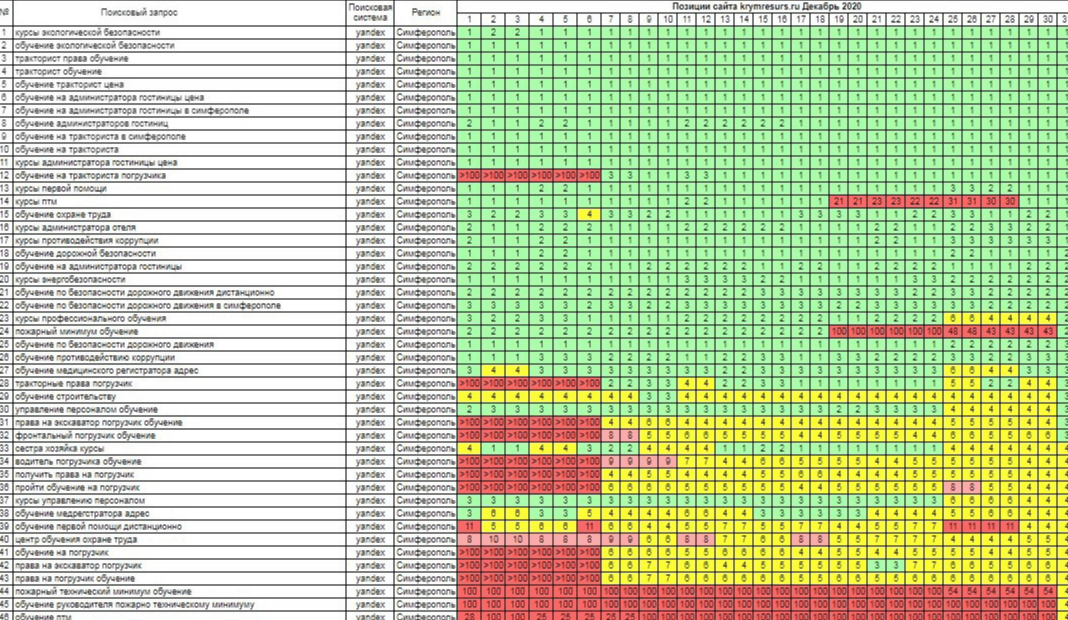Click day 12 column header

tap(706, 19)
